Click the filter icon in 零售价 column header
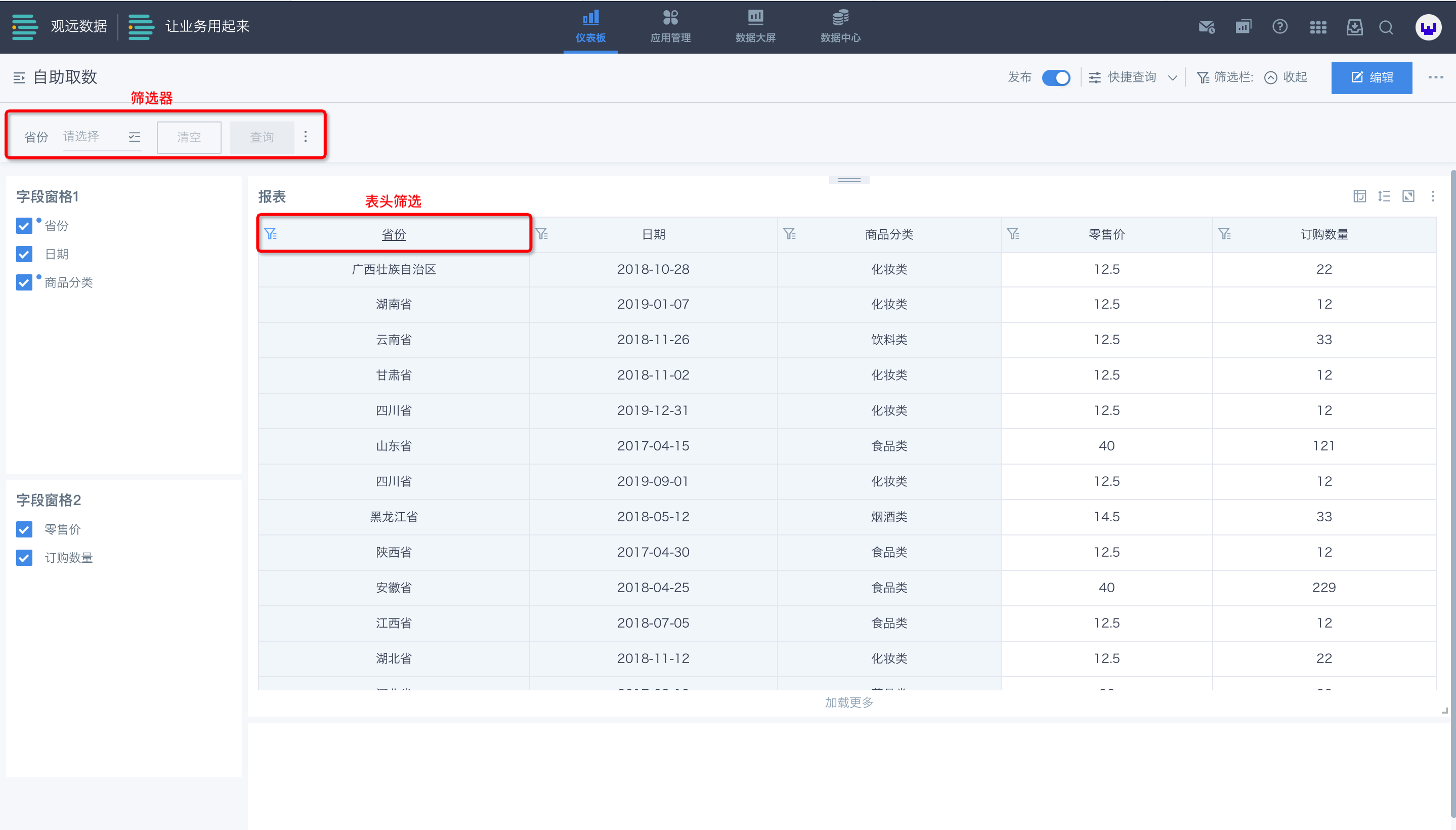Viewport: 1456px width, 830px height. pos(1013,234)
